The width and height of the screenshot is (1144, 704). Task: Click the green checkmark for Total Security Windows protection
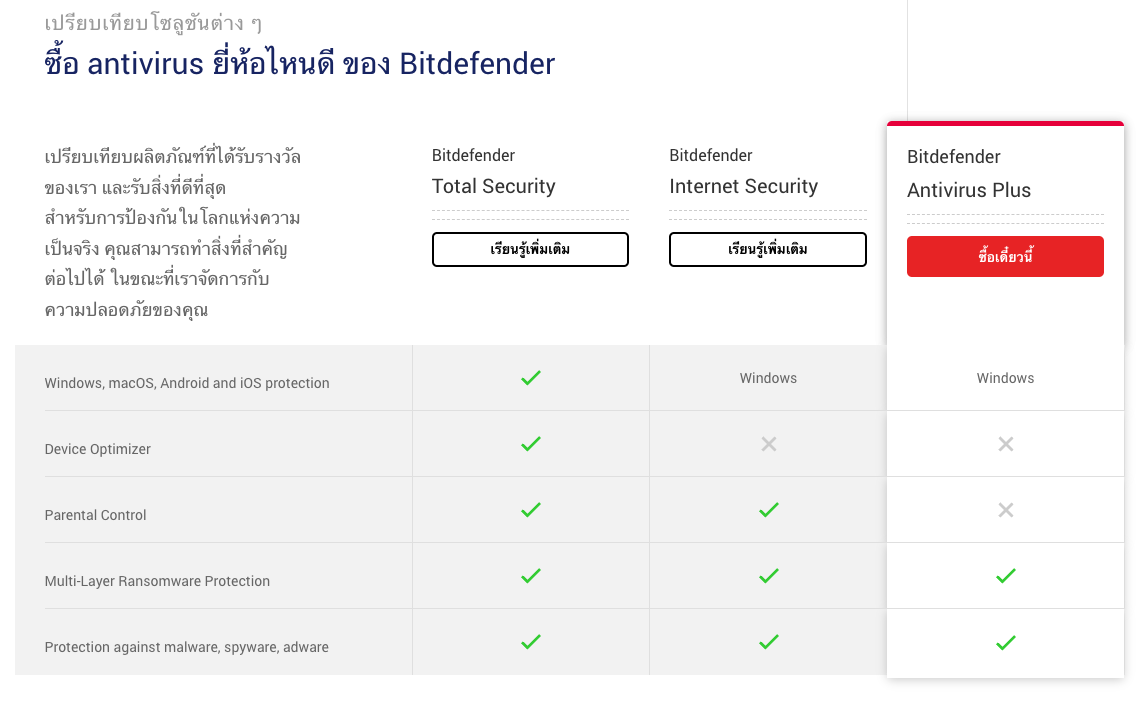pyautogui.click(x=530, y=378)
